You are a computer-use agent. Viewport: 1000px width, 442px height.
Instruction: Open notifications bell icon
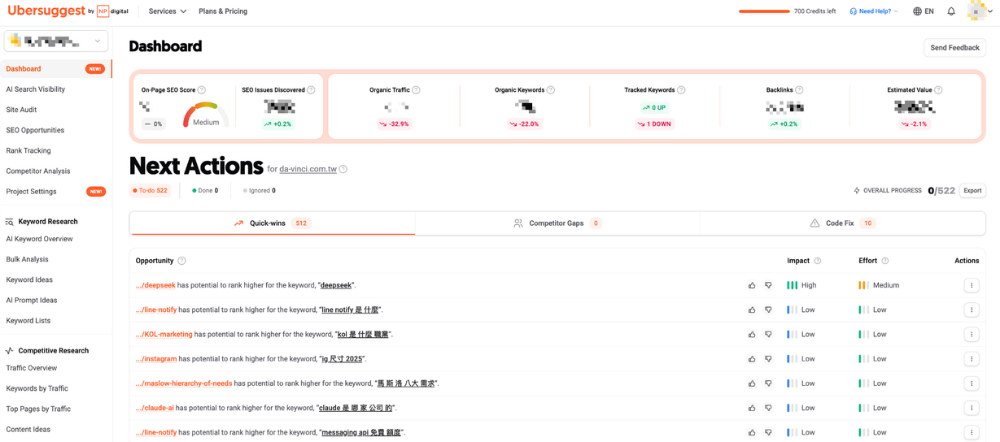(x=951, y=11)
